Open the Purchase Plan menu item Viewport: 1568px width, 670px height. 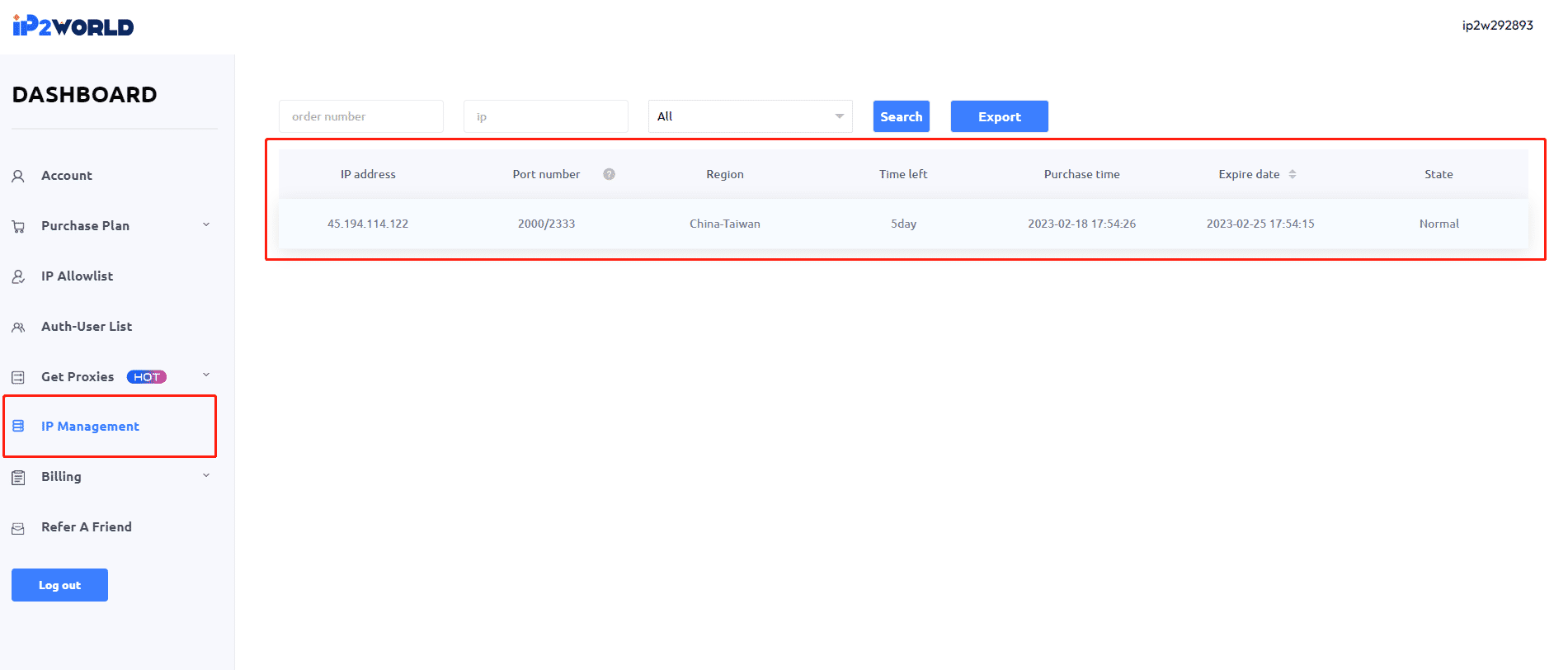[x=85, y=226]
